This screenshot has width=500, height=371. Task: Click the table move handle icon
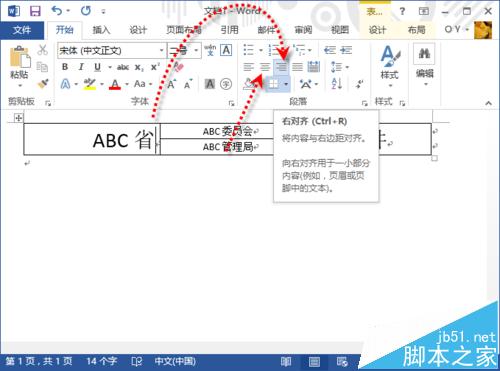tap(18, 118)
